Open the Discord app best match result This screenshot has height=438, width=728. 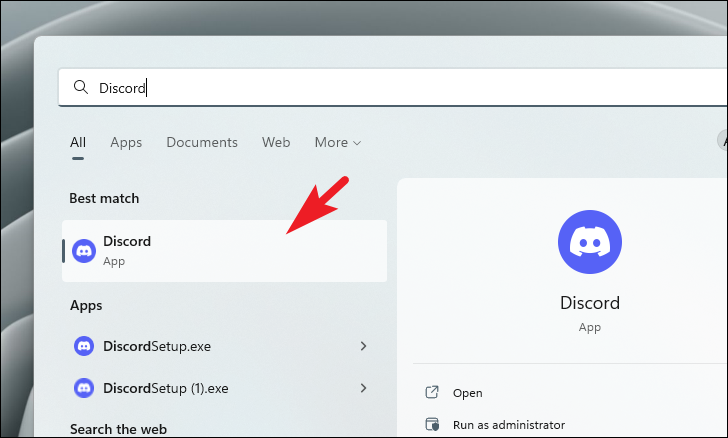click(x=225, y=251)
